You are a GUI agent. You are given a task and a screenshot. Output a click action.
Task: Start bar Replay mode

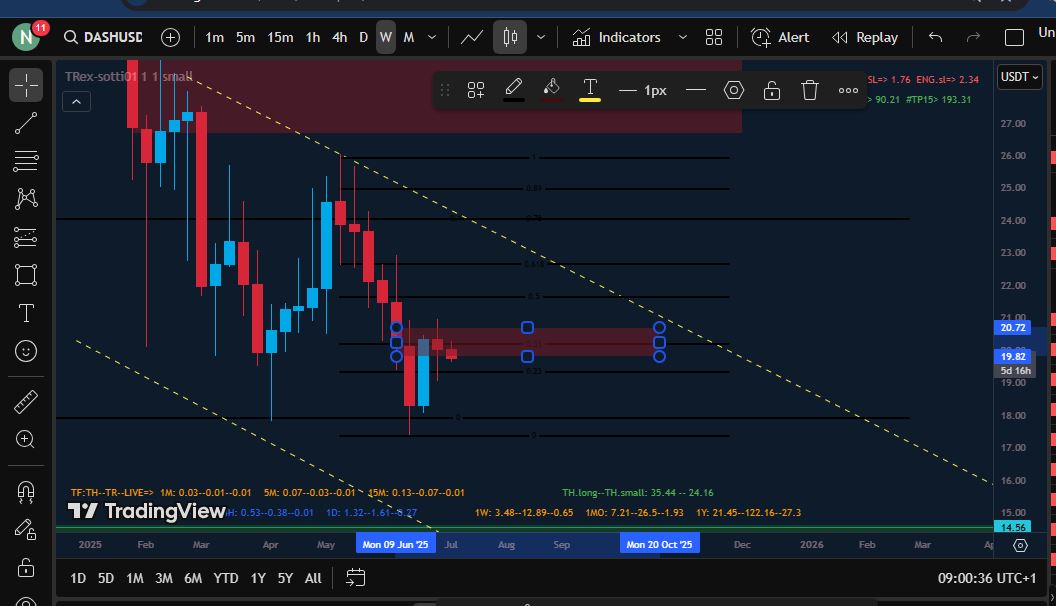click(x=865, y=37)
